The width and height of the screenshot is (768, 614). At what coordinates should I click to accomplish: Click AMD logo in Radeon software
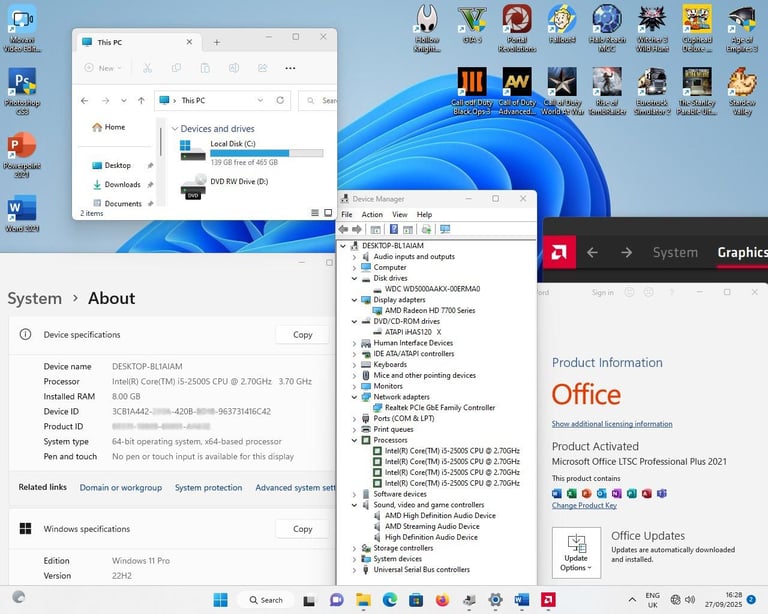click(559, 252)
